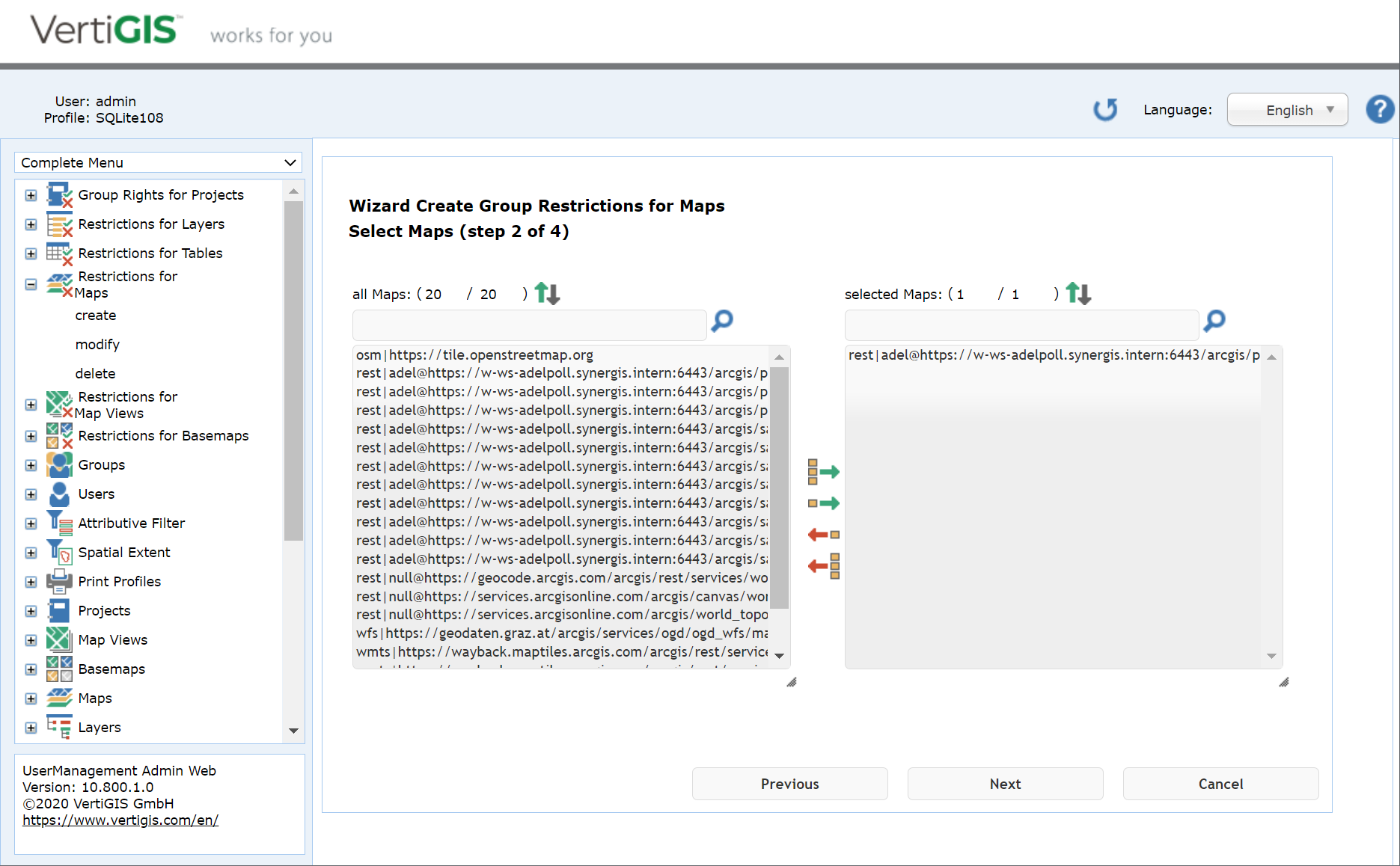The image size is (1400, 866).
Task: Click the search magnifier for all Maps list
Action: [721, 322]
